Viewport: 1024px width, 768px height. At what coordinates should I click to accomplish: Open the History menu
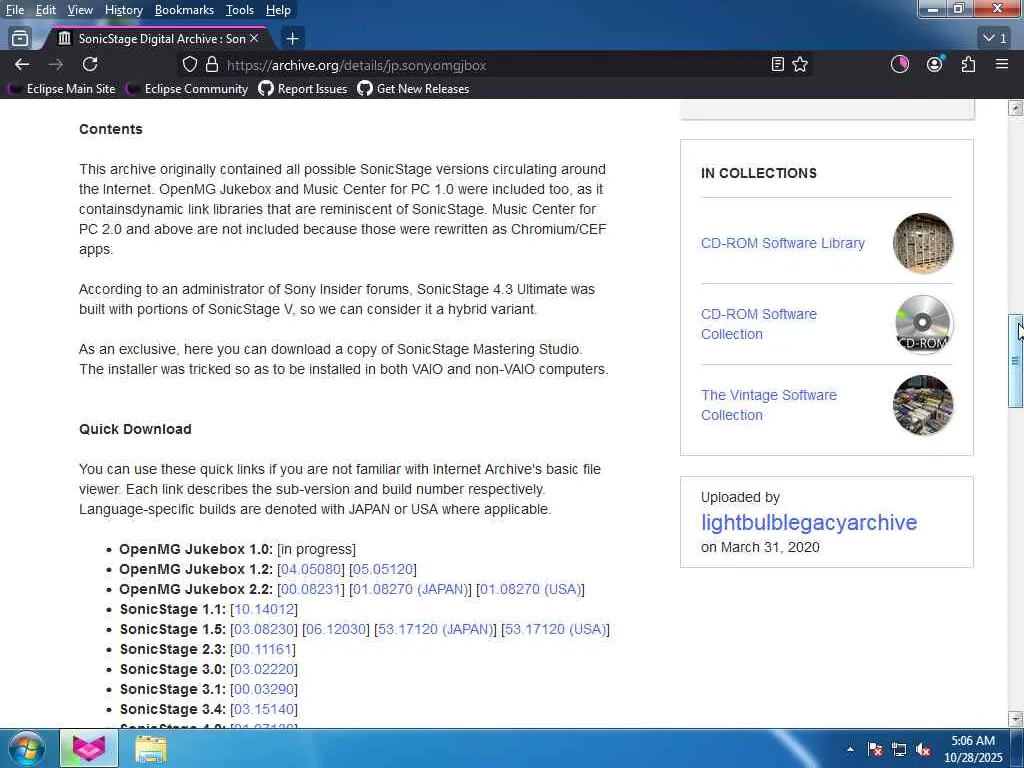[123, 10]
